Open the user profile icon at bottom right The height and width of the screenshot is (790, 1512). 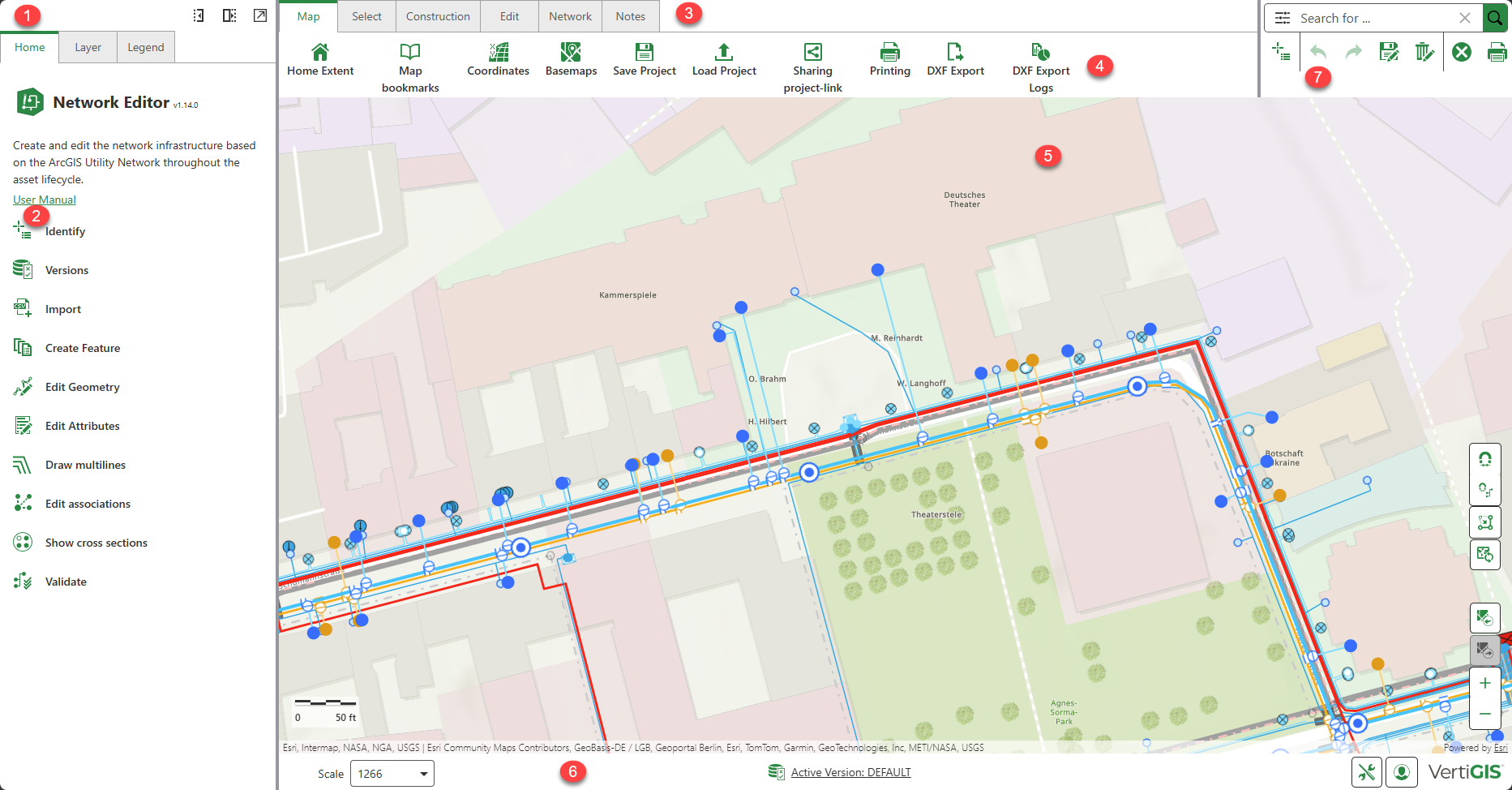(x=1401, y=772)
